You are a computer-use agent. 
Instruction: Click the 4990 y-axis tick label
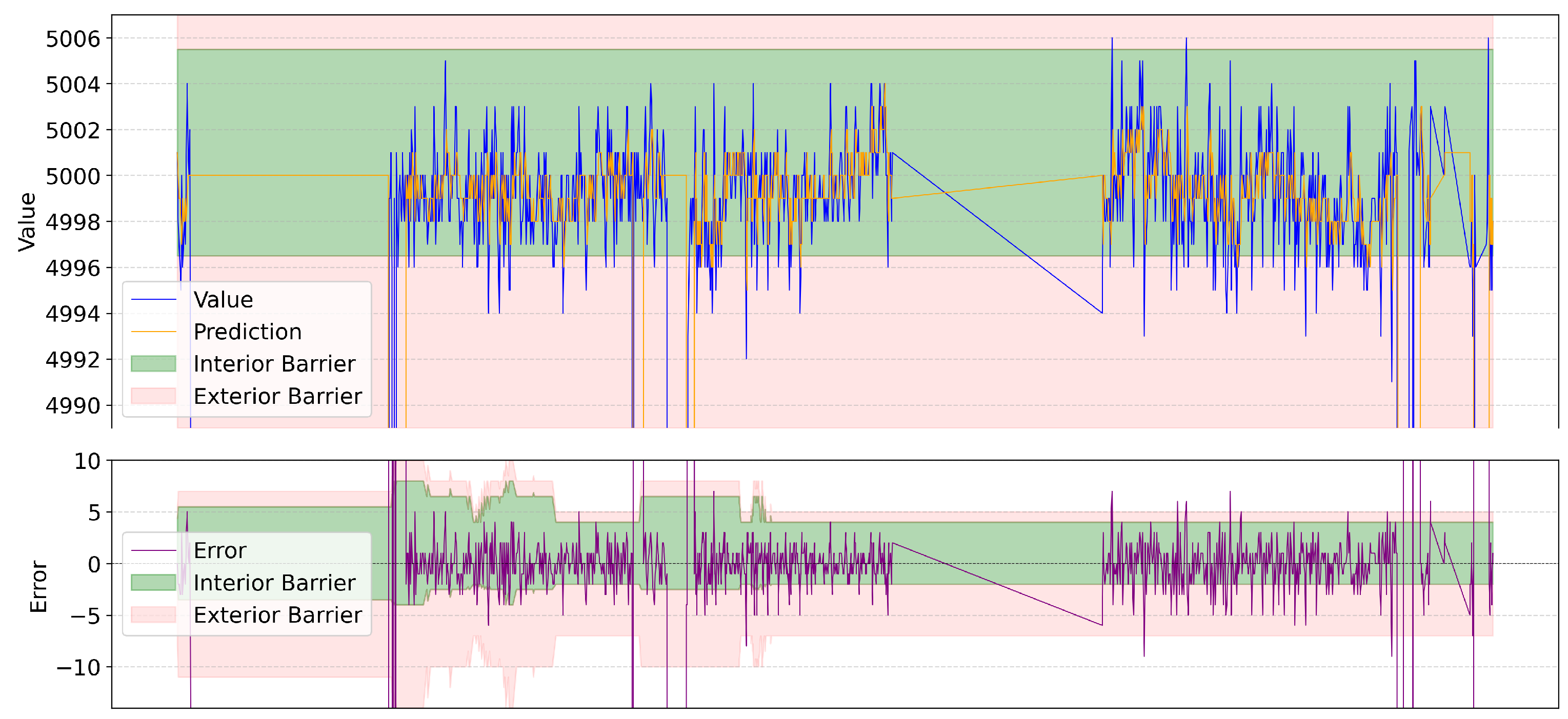[72, 406]
